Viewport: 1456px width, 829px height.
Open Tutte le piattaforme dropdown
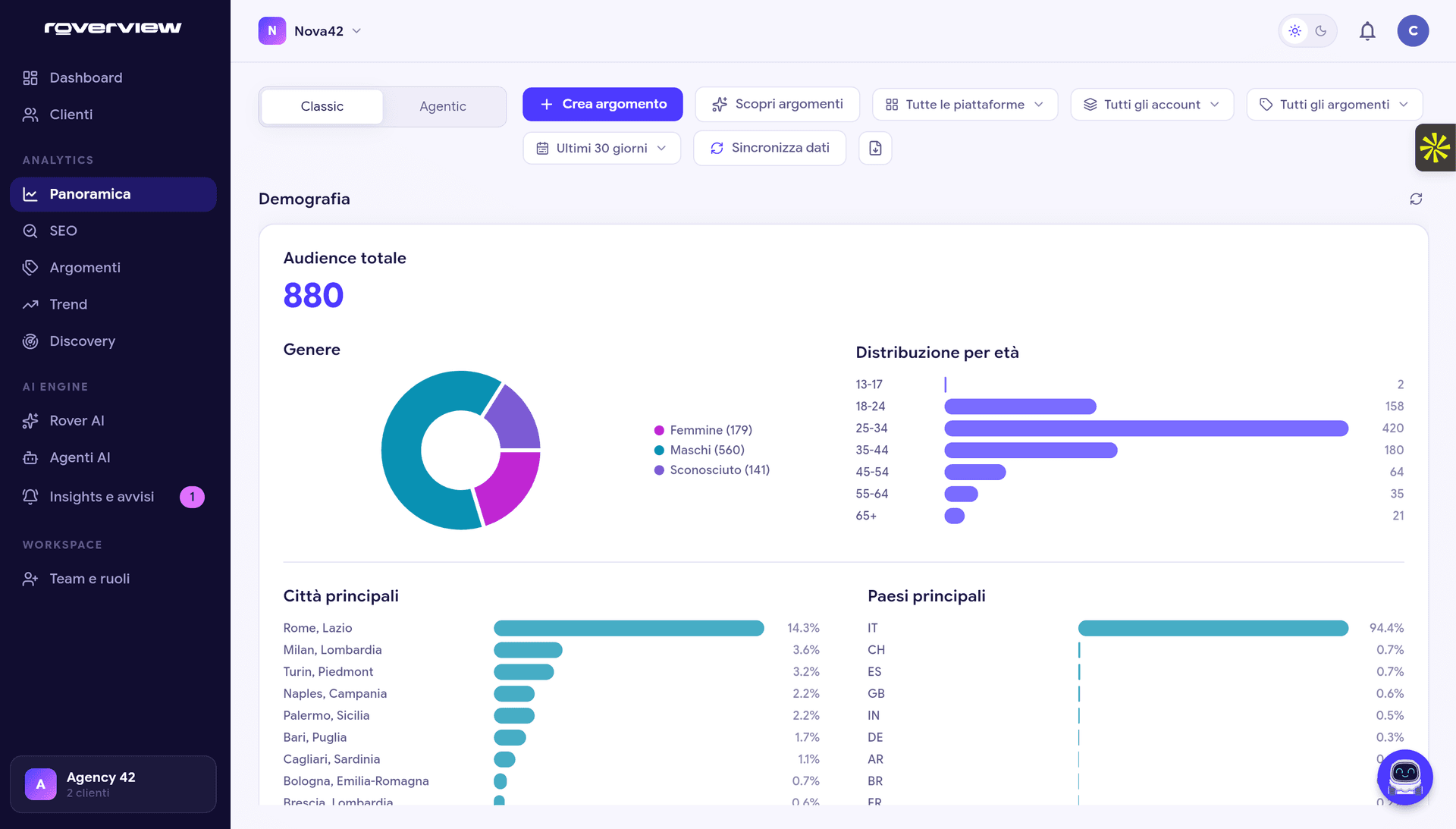965,105
